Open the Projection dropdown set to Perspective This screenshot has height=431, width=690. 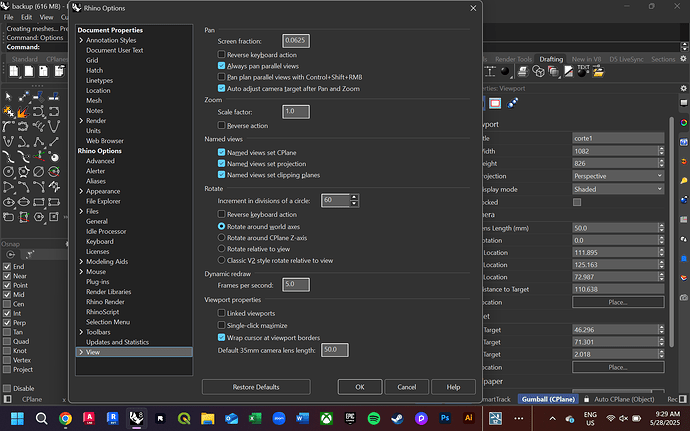(x=618, y=176)
